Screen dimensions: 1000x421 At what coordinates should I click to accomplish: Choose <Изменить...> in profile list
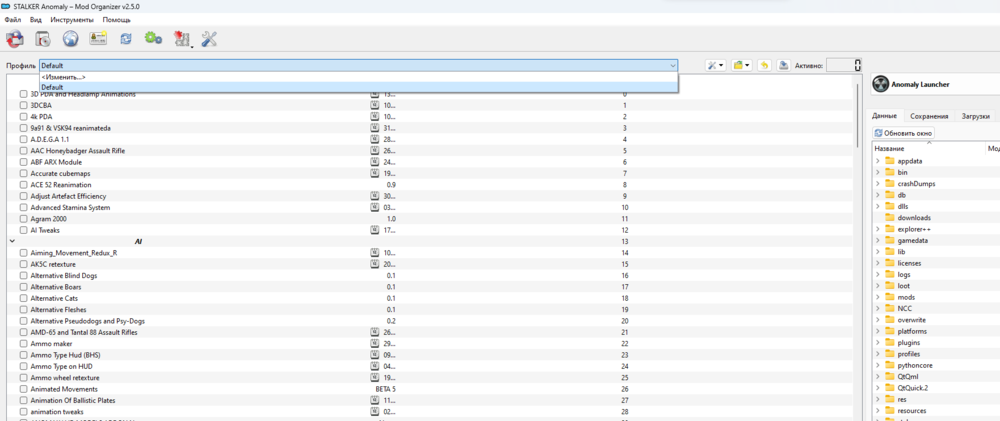click(358, 77)
